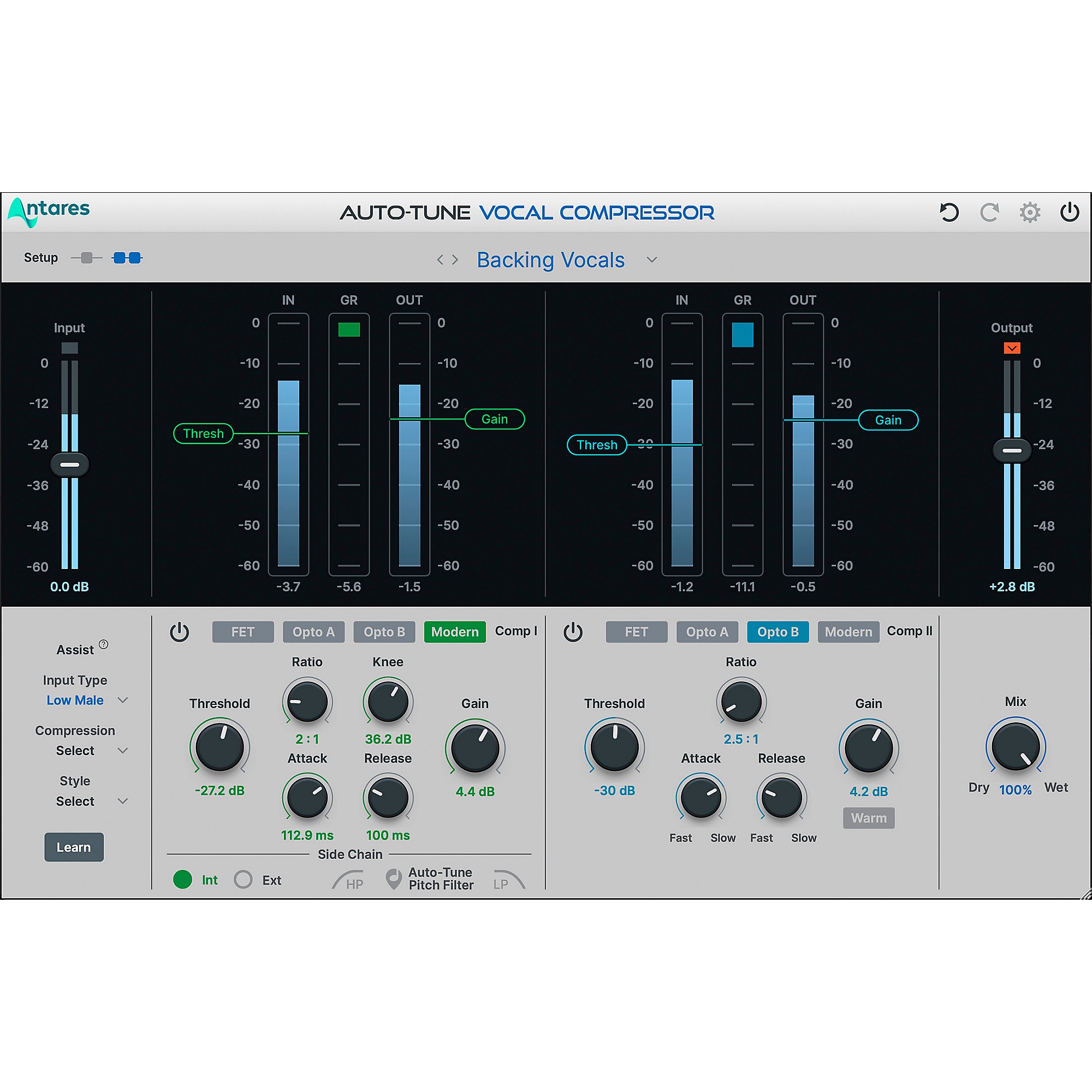The height and width of the screenshot is (1092, 1092).
Task: Click the undo arrow icon
Action: tap(949, 212)
